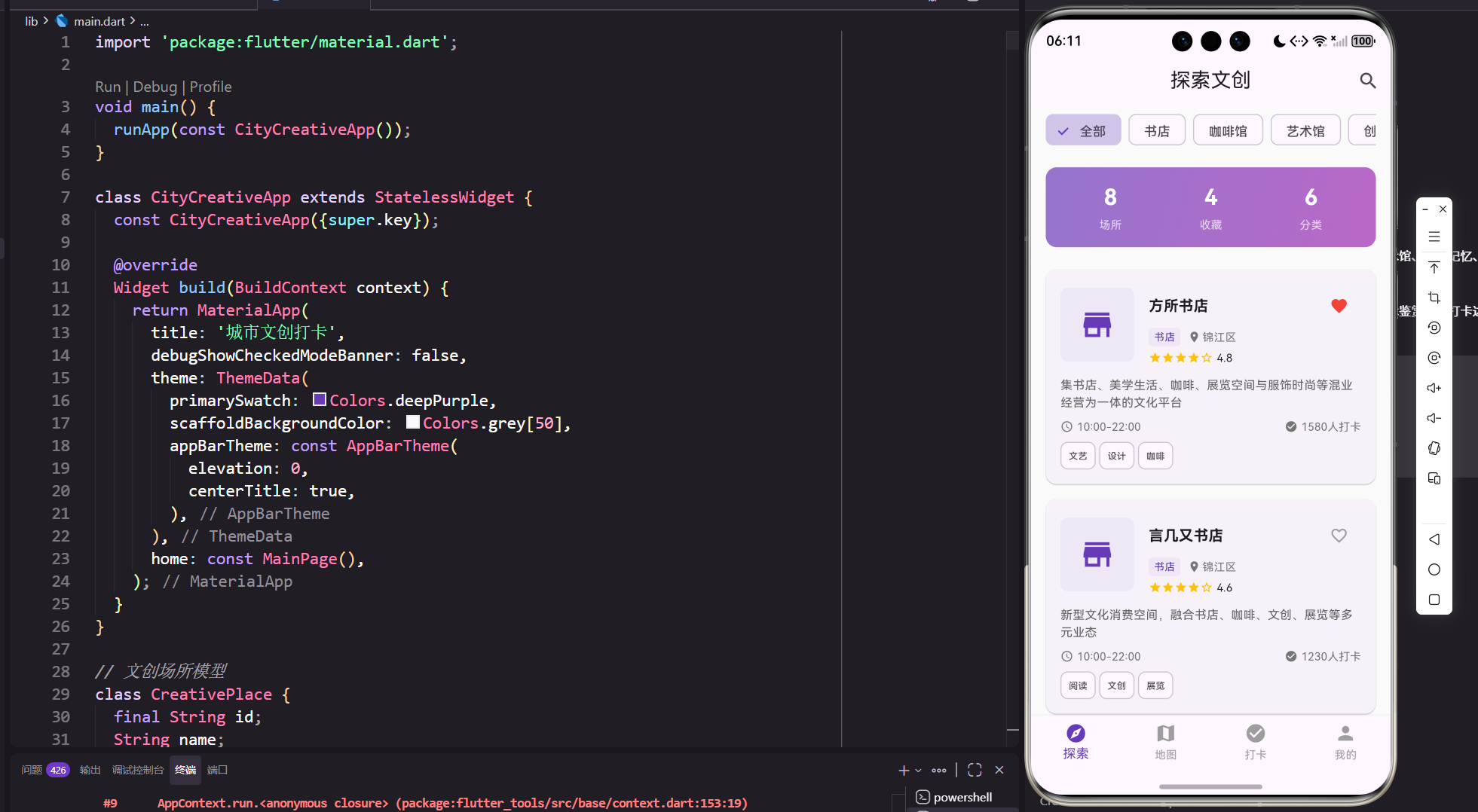Select the 艺术馆 filter chip
The height and width of the screenshot is (812, 1478).
(1305, 130)
